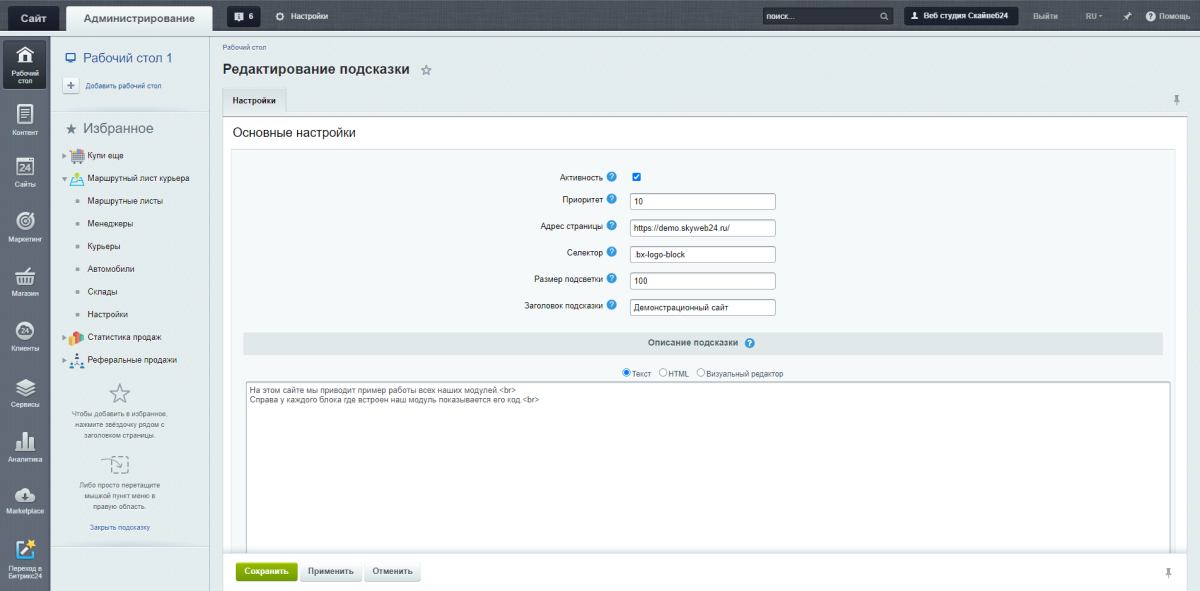Image resolution: width=1200 pixels, height=591 pixels.
Task: Click the Закрыть подсказку link
Action: (119, 527)
